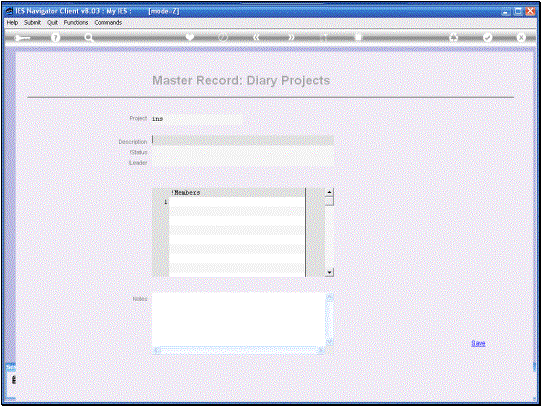Open the question mark help icon
This screenshot has width=541, height=406.
pos(55,37)
